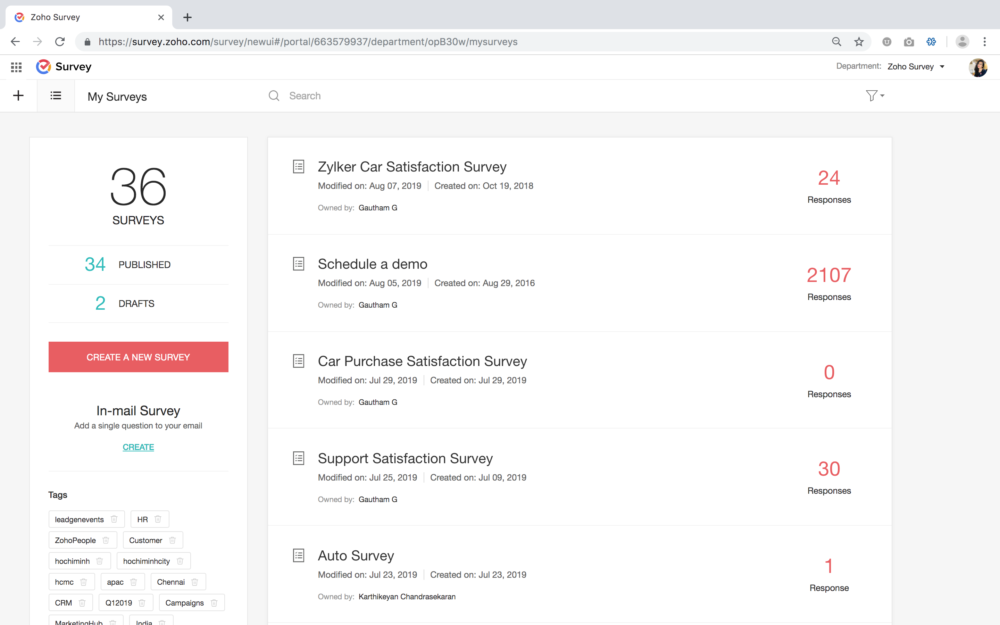This screenshot has width=1000, height=625.
Task: Delete the Chennai tag
Action: [196, 581]
